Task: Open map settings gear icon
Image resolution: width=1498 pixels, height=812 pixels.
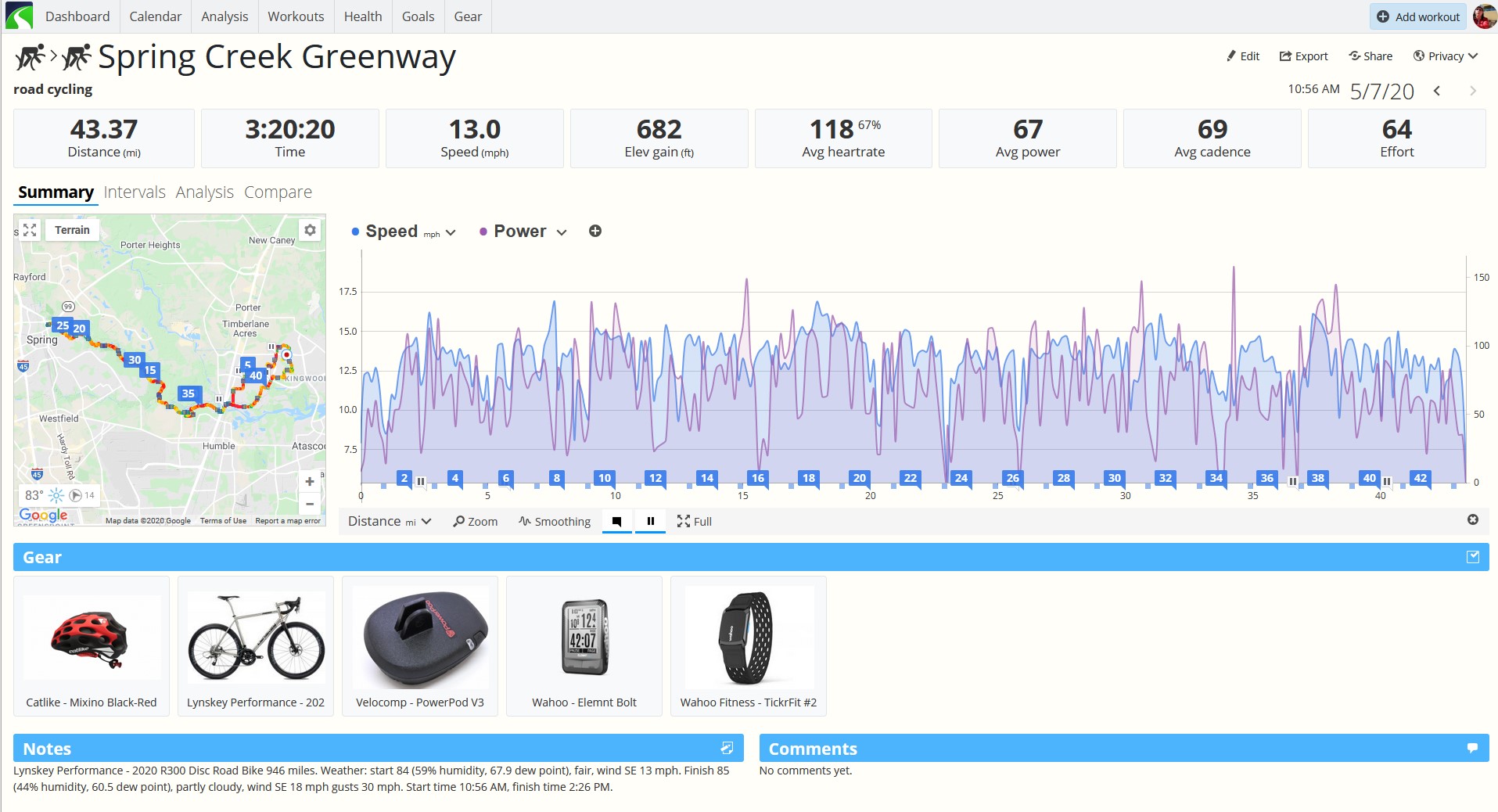Action: (x=311, y=230)
